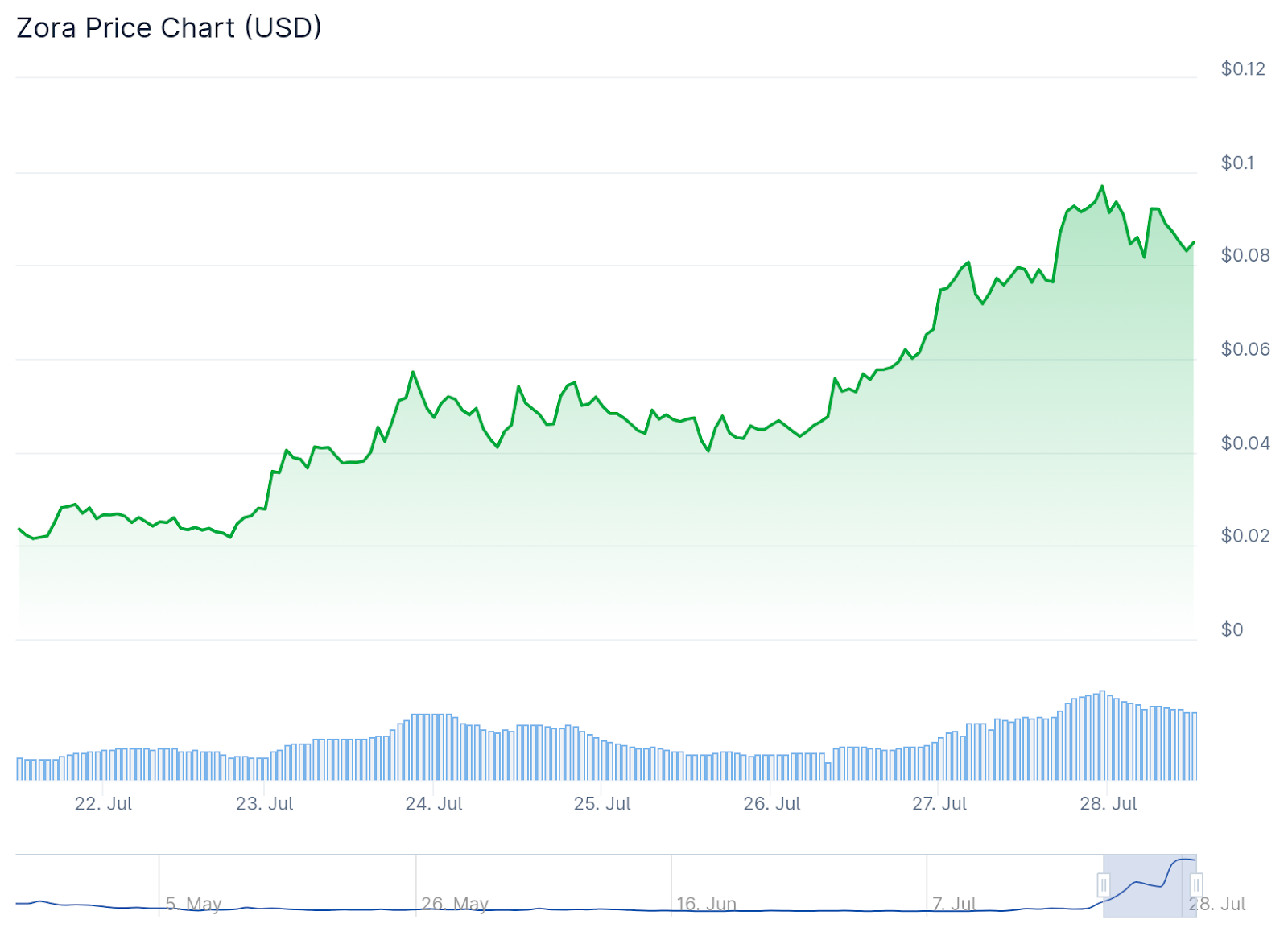
Task: Click the shaded navigator selection window
Action: click(x=1150, y=885)
